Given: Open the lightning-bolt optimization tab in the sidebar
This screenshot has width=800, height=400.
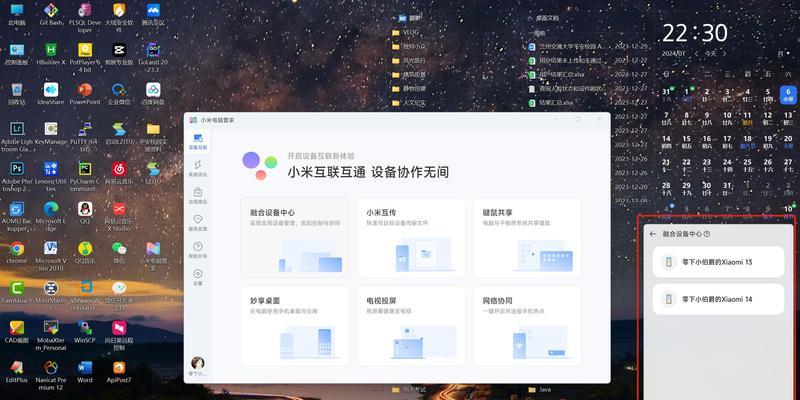Looking at the screenshot, I should tap(198, 168).
